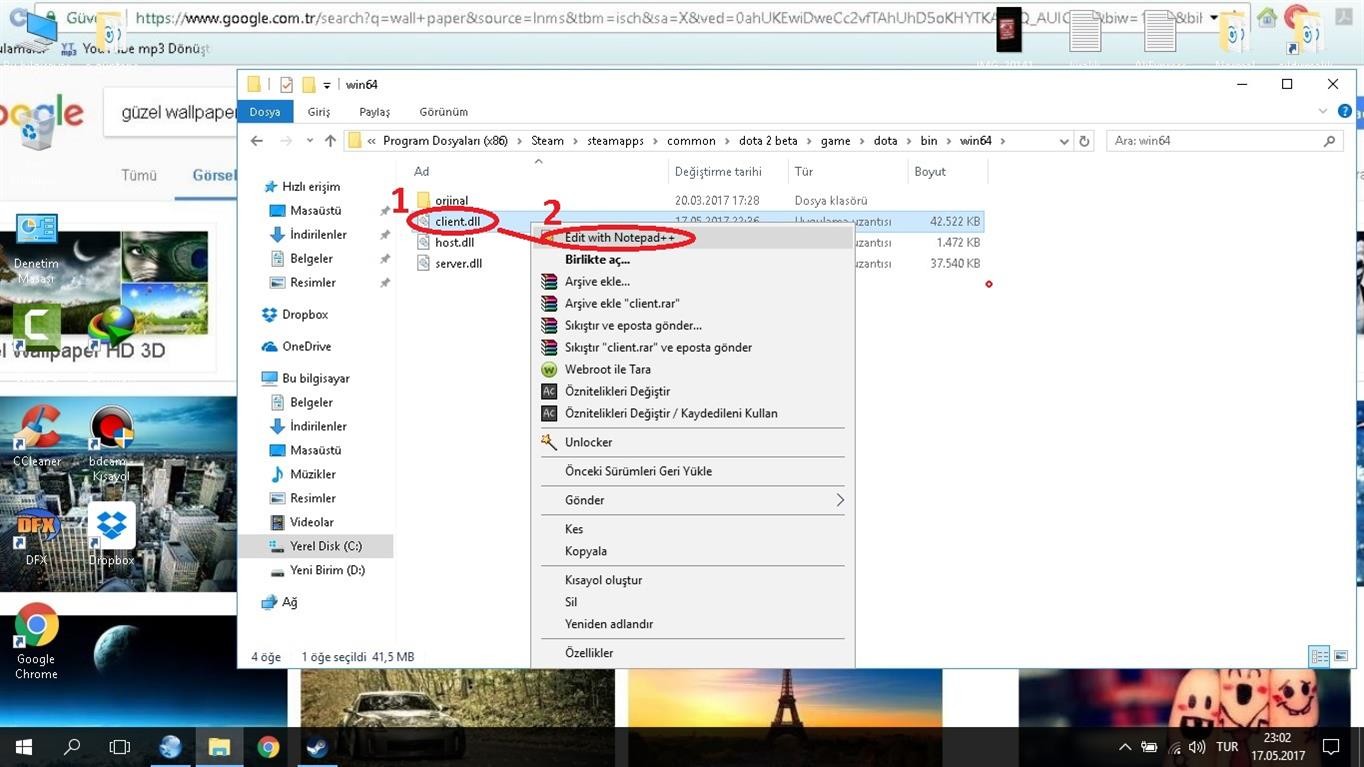The height and width of the screenshot is (767, 1364).
Task: Expand the Gönder submenu
Action: click(x=692, y=500)
